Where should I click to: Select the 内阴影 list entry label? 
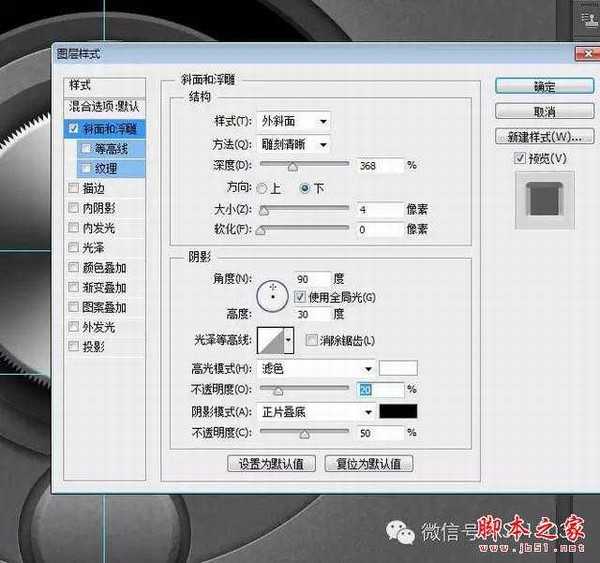(x=99, y=208)
